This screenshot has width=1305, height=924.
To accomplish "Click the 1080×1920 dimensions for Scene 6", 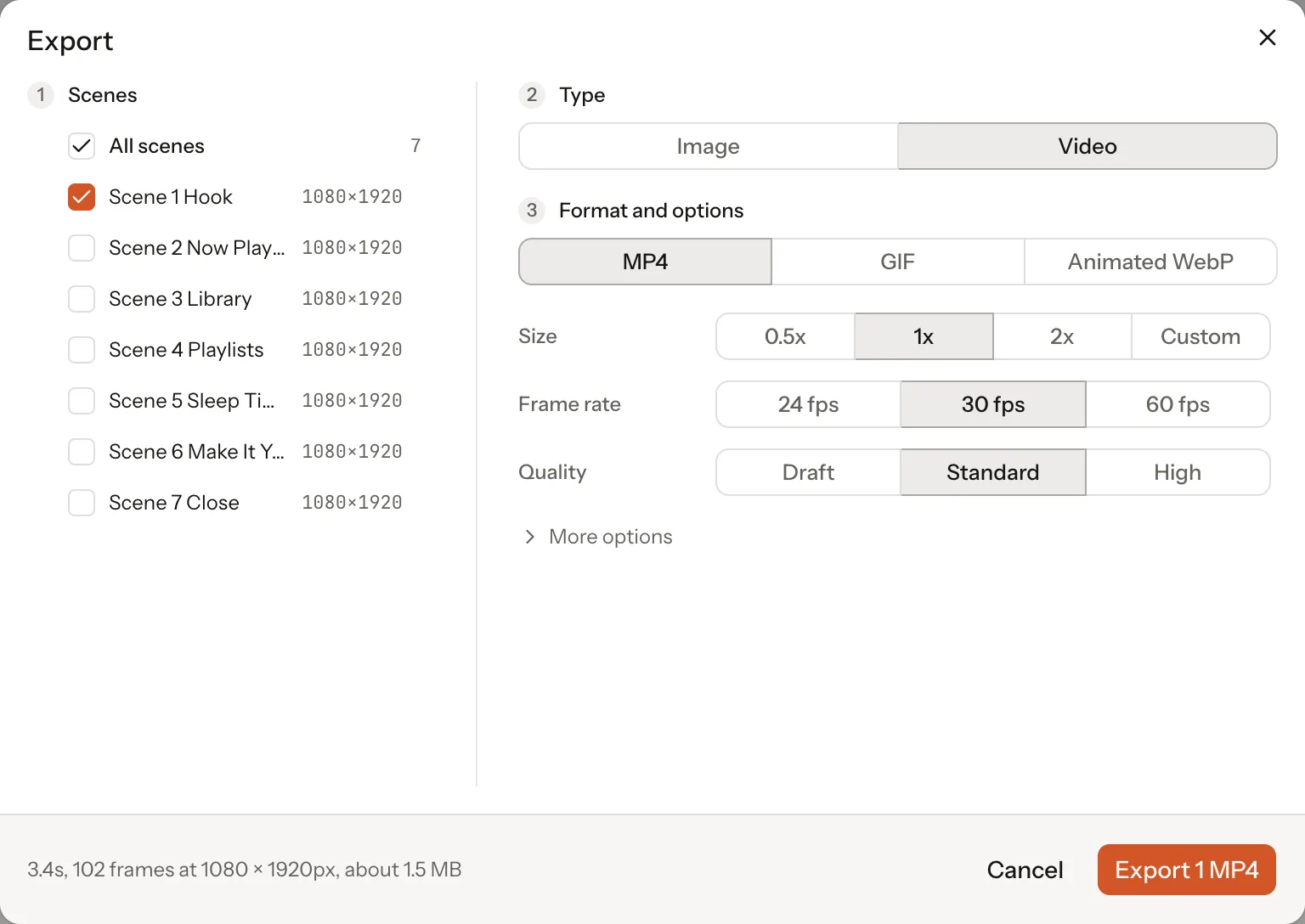I will click(x=352, y=452).
